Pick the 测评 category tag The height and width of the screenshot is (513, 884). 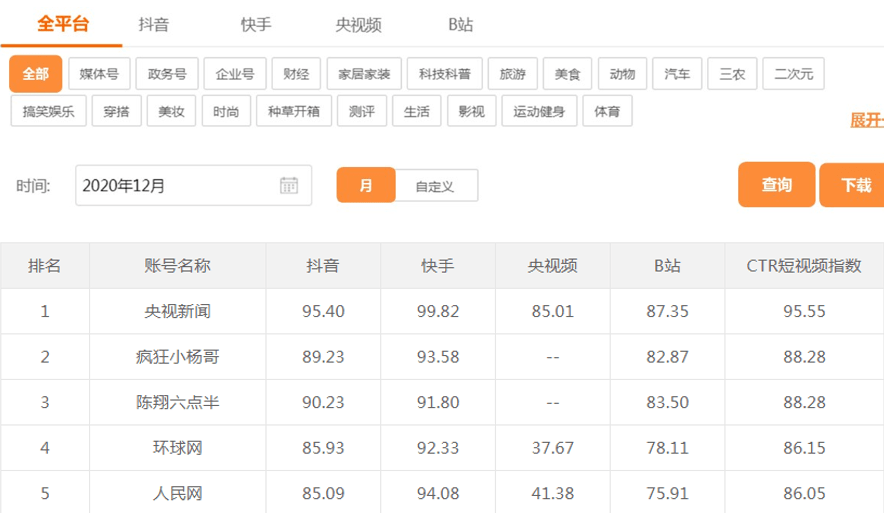click(362, 111)
